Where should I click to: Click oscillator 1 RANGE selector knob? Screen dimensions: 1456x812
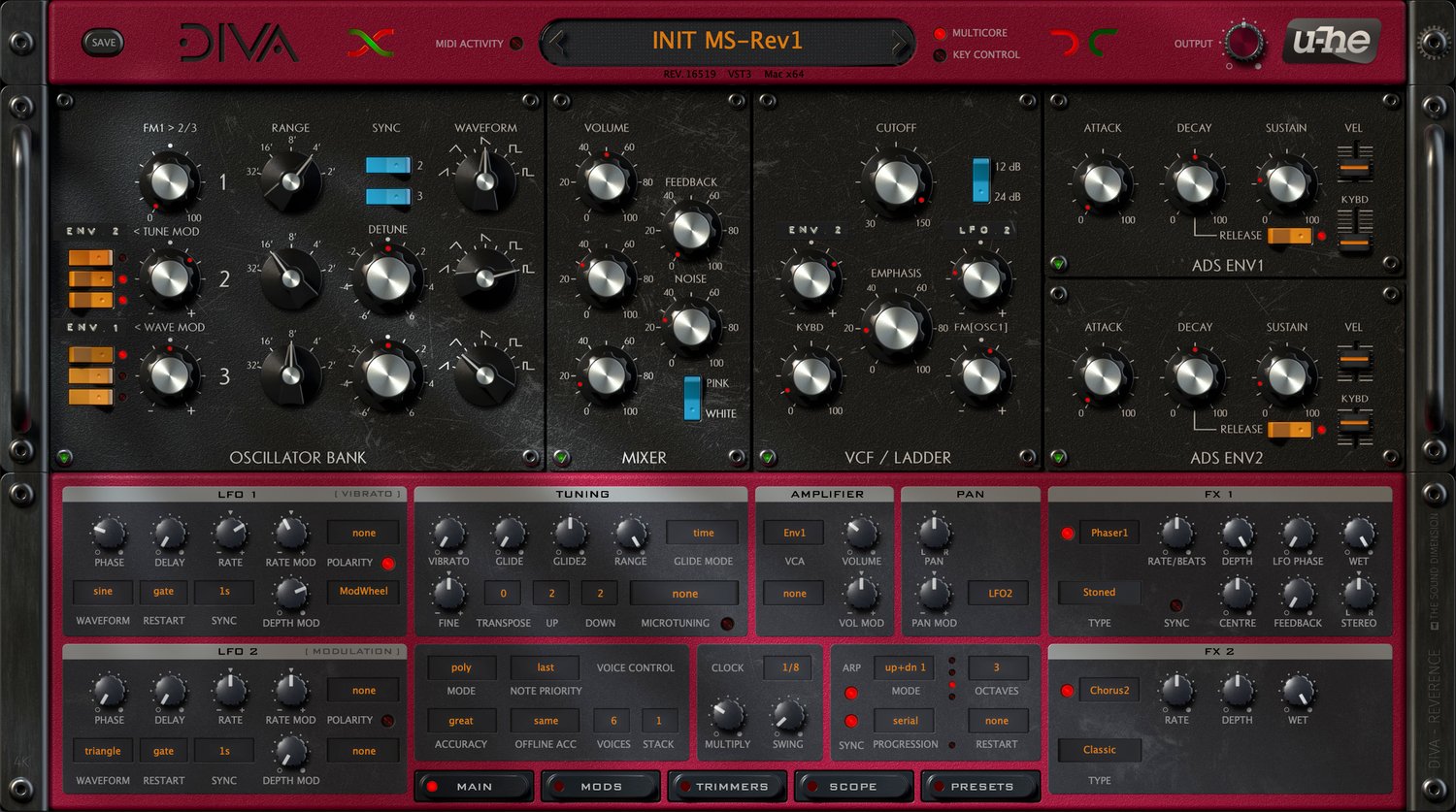pyautogui.click(x=290, y=181)
